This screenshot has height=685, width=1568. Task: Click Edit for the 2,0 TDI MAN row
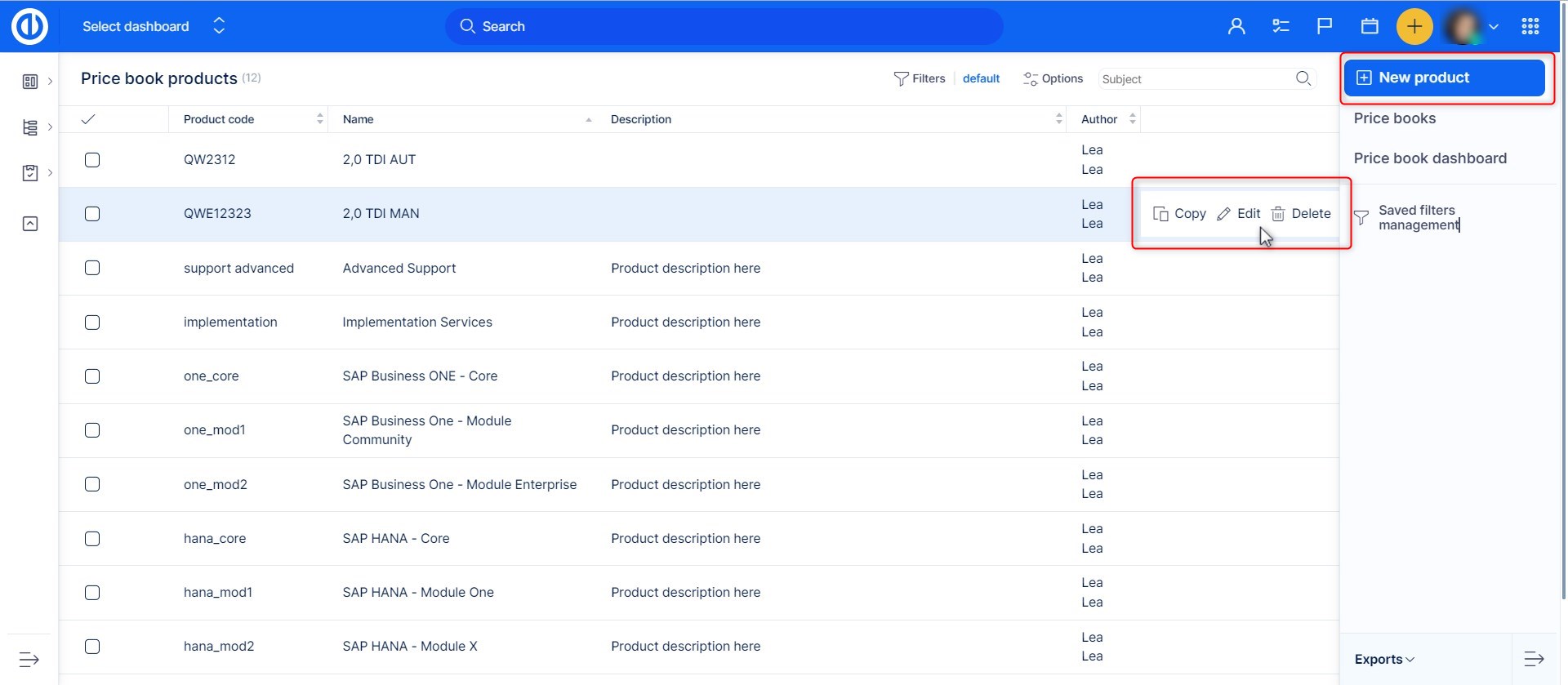coord(1239,214)
